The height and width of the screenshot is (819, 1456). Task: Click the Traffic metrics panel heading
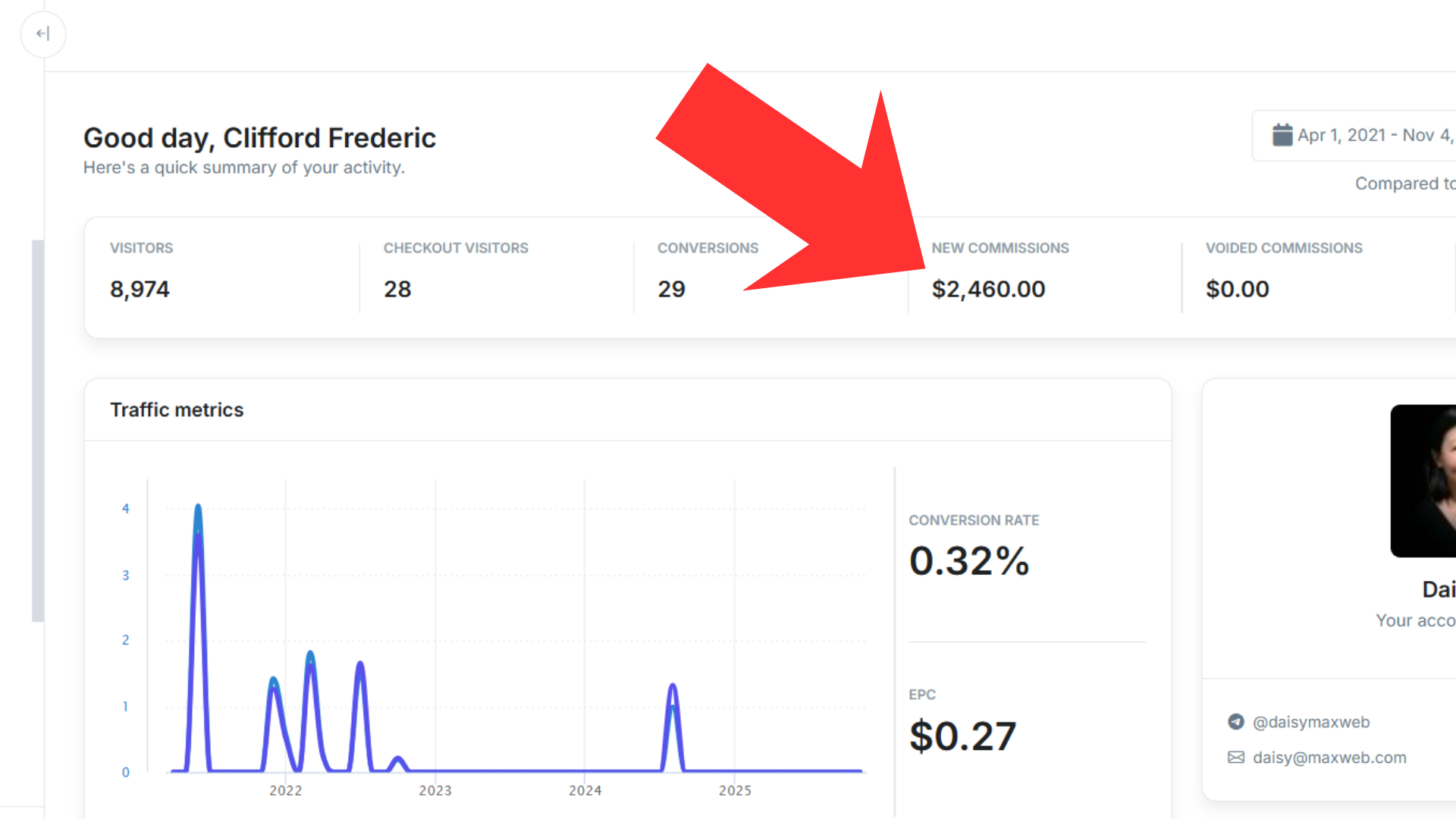coord(177,409)
